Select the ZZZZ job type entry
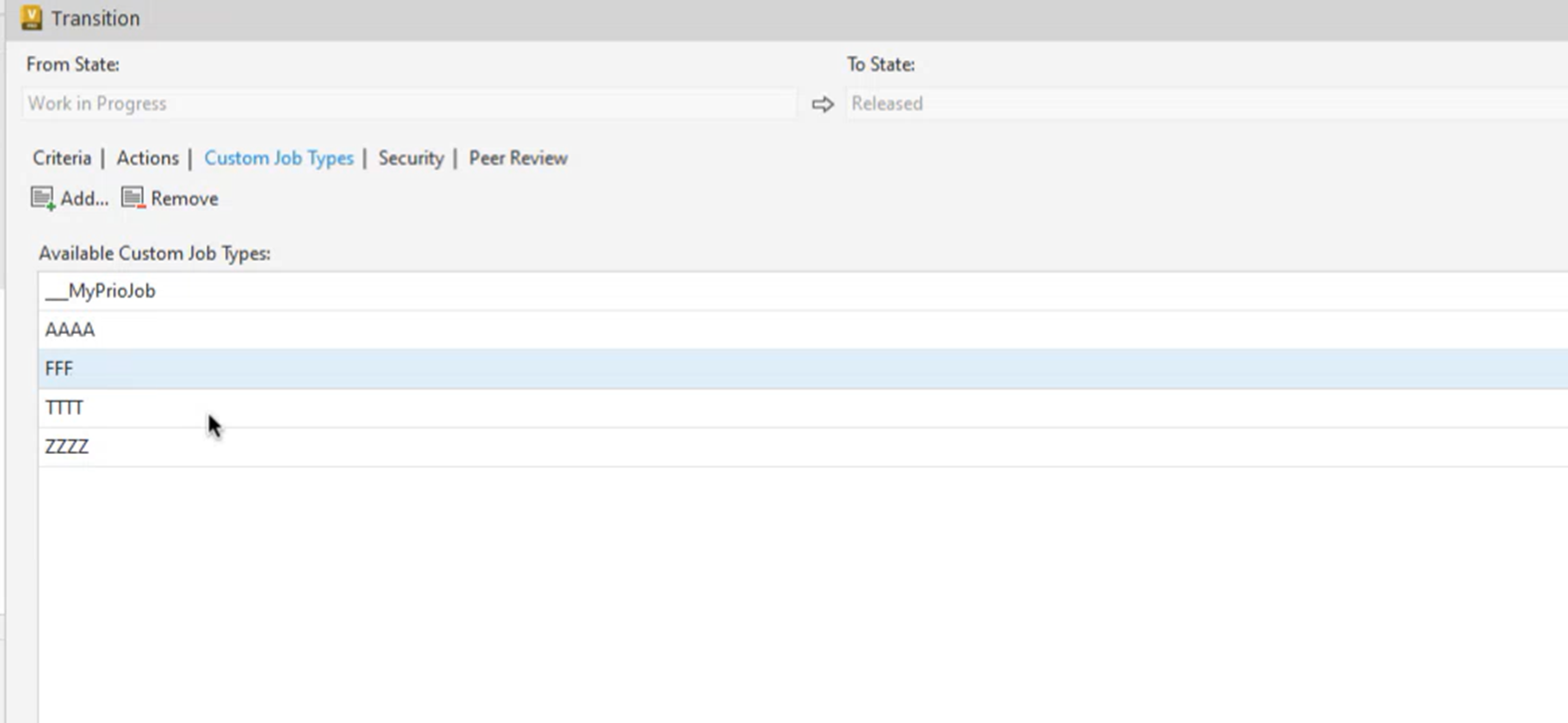 (x=67, y=447)
